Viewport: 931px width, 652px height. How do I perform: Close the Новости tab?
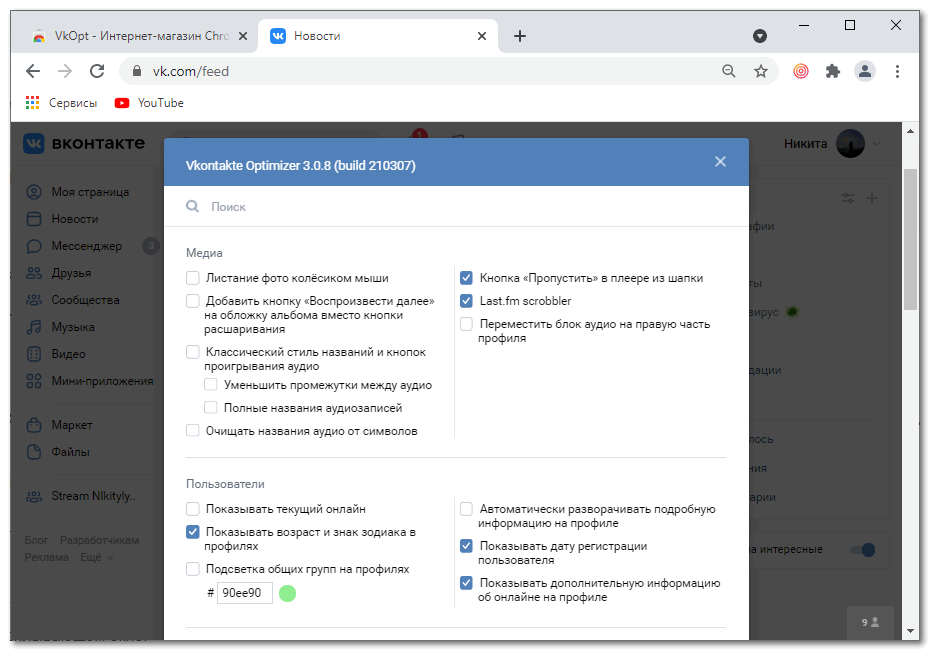tap(482, 36)
